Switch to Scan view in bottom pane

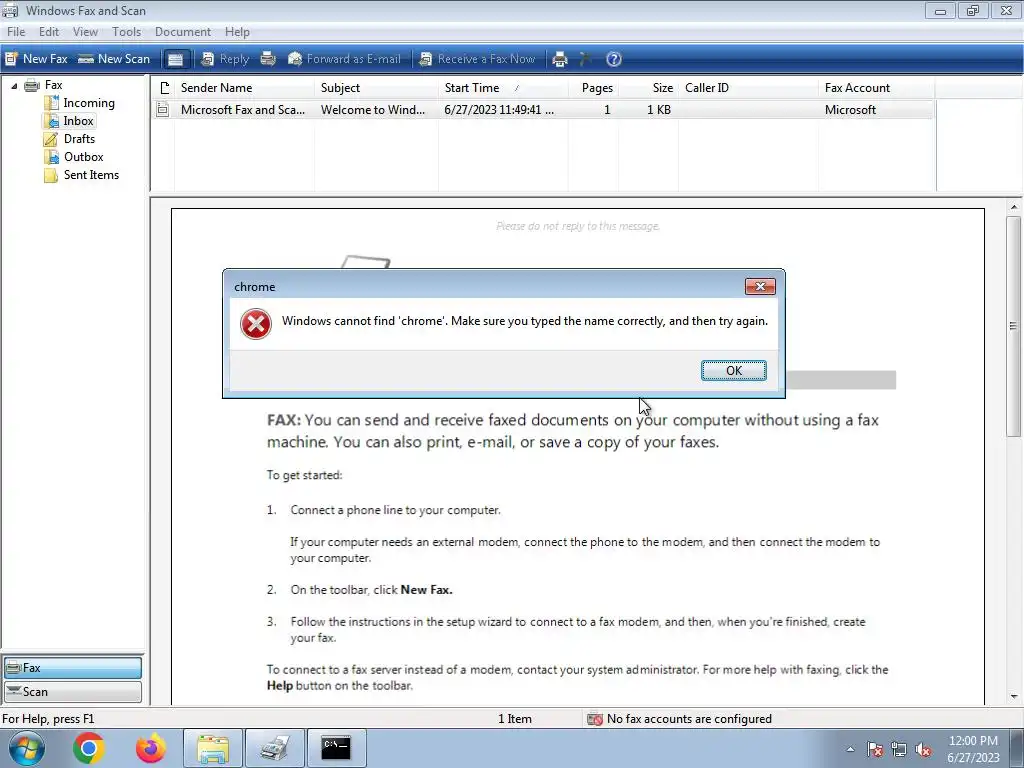click(72, 692)
